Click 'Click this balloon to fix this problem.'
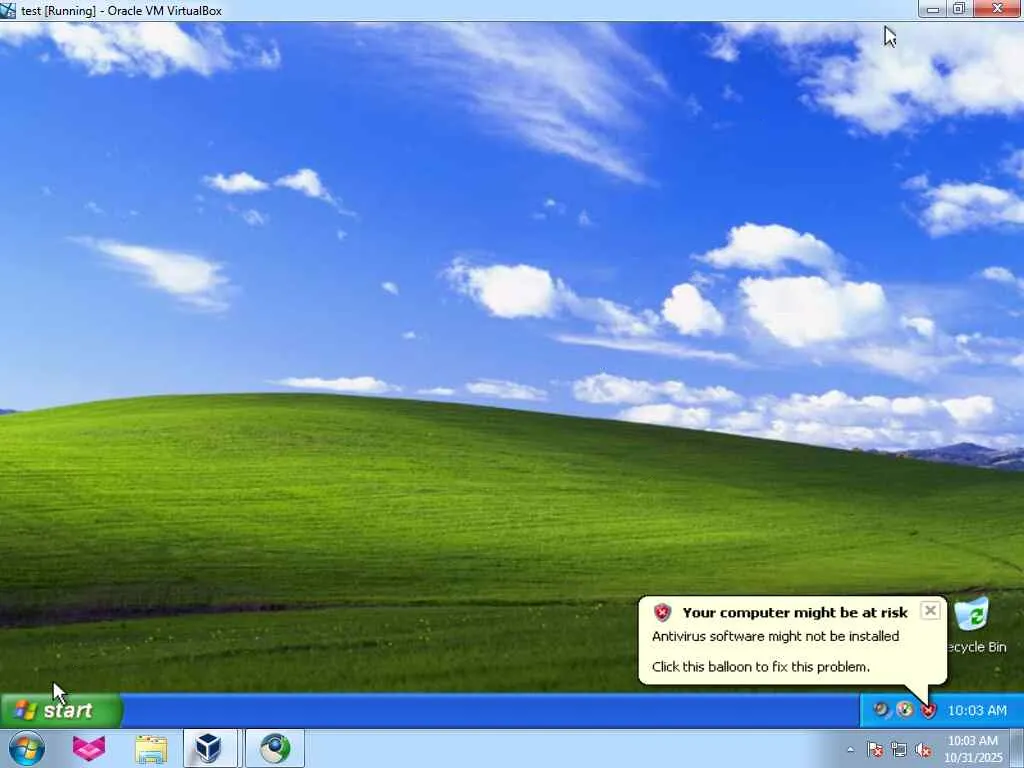 761,667
